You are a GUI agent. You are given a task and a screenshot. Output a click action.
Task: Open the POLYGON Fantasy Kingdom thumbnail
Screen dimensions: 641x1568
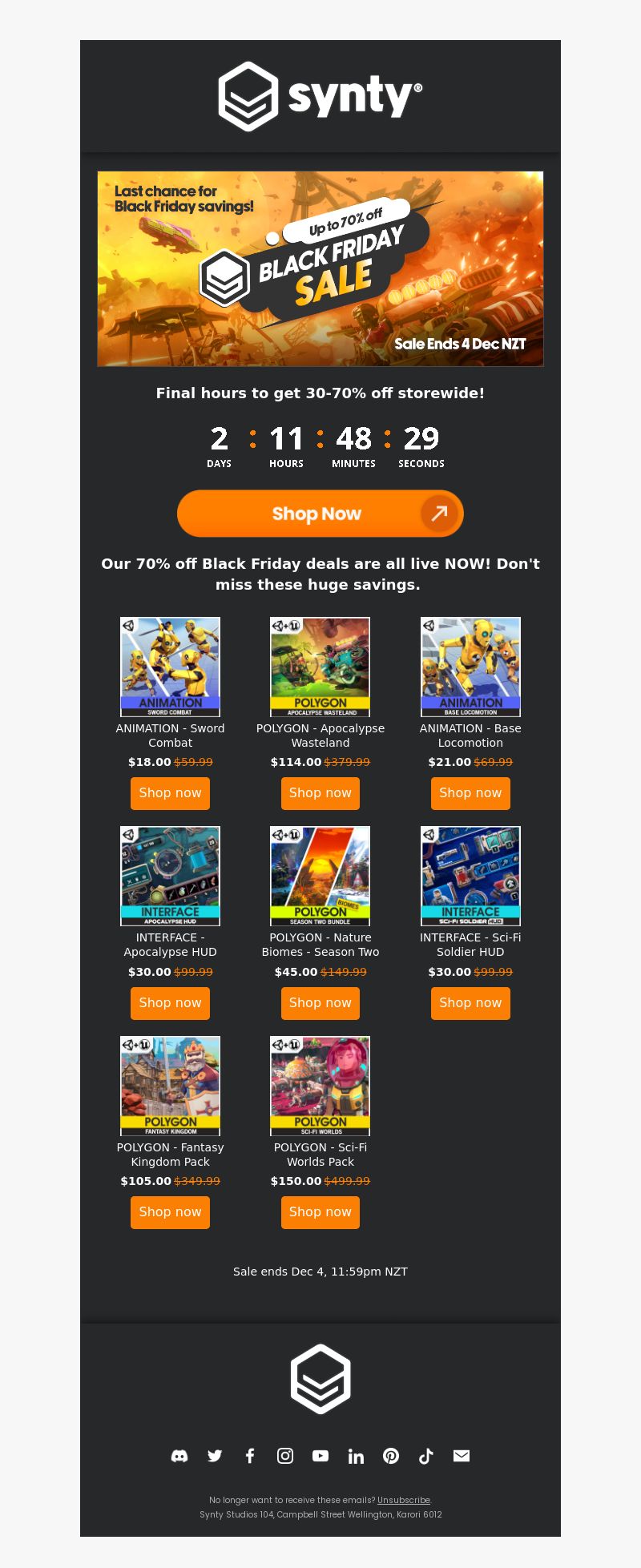(170, 1086)
